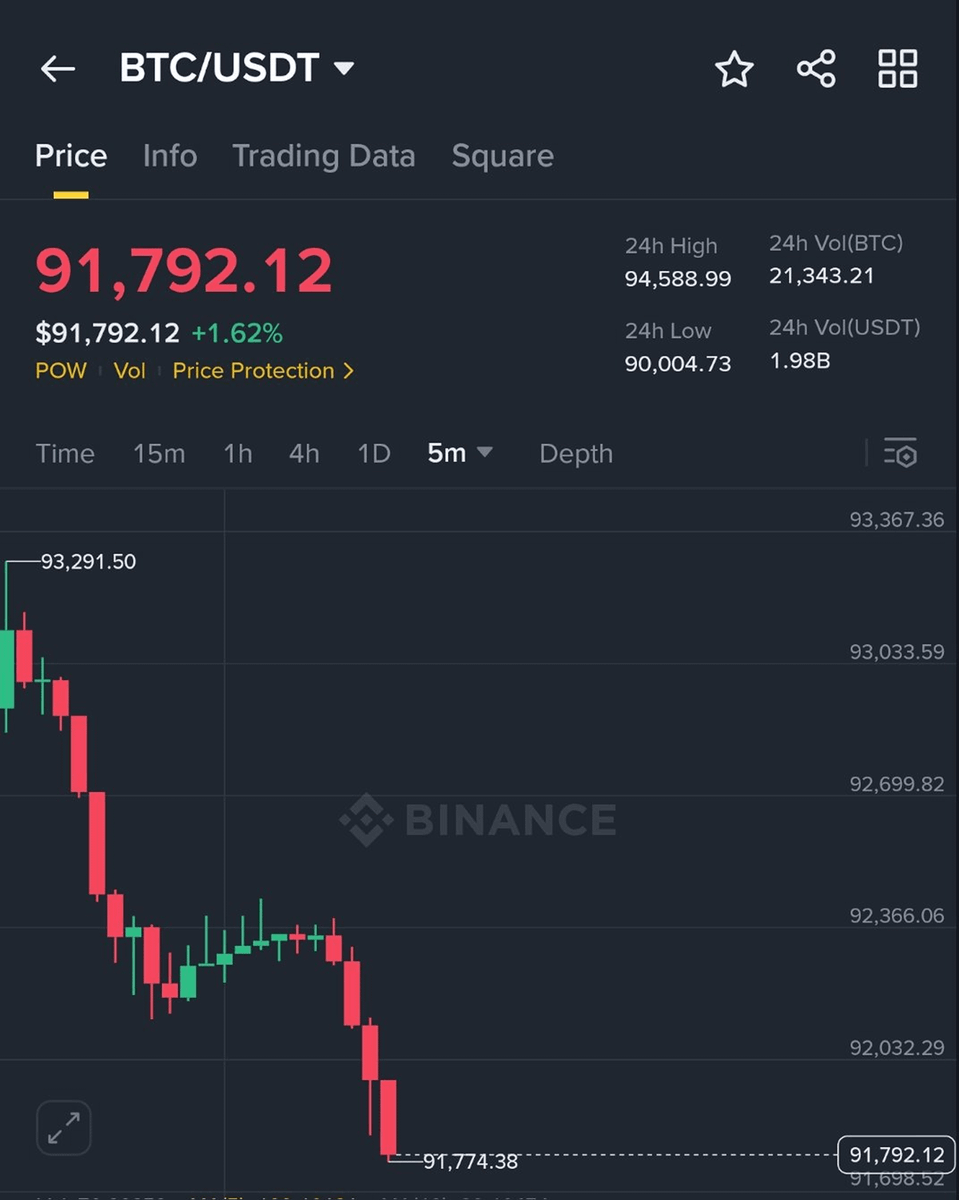
Task: Tap the 24h Vol(USDT) value 1.98B
Action: click(800, 360)
